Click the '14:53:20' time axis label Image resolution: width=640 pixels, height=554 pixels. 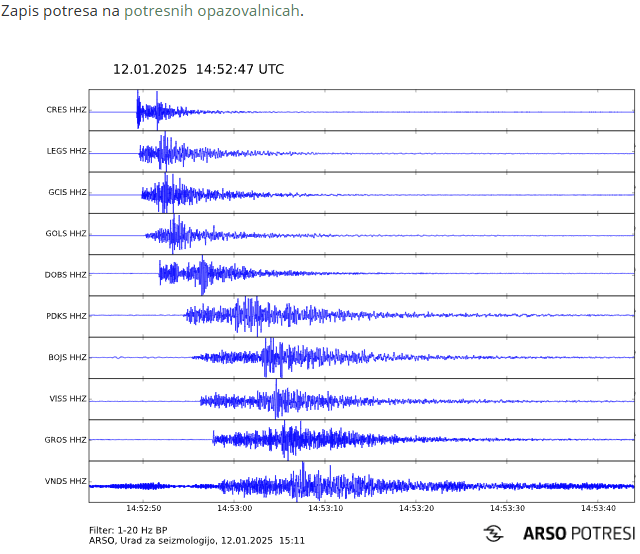point(416,508)
